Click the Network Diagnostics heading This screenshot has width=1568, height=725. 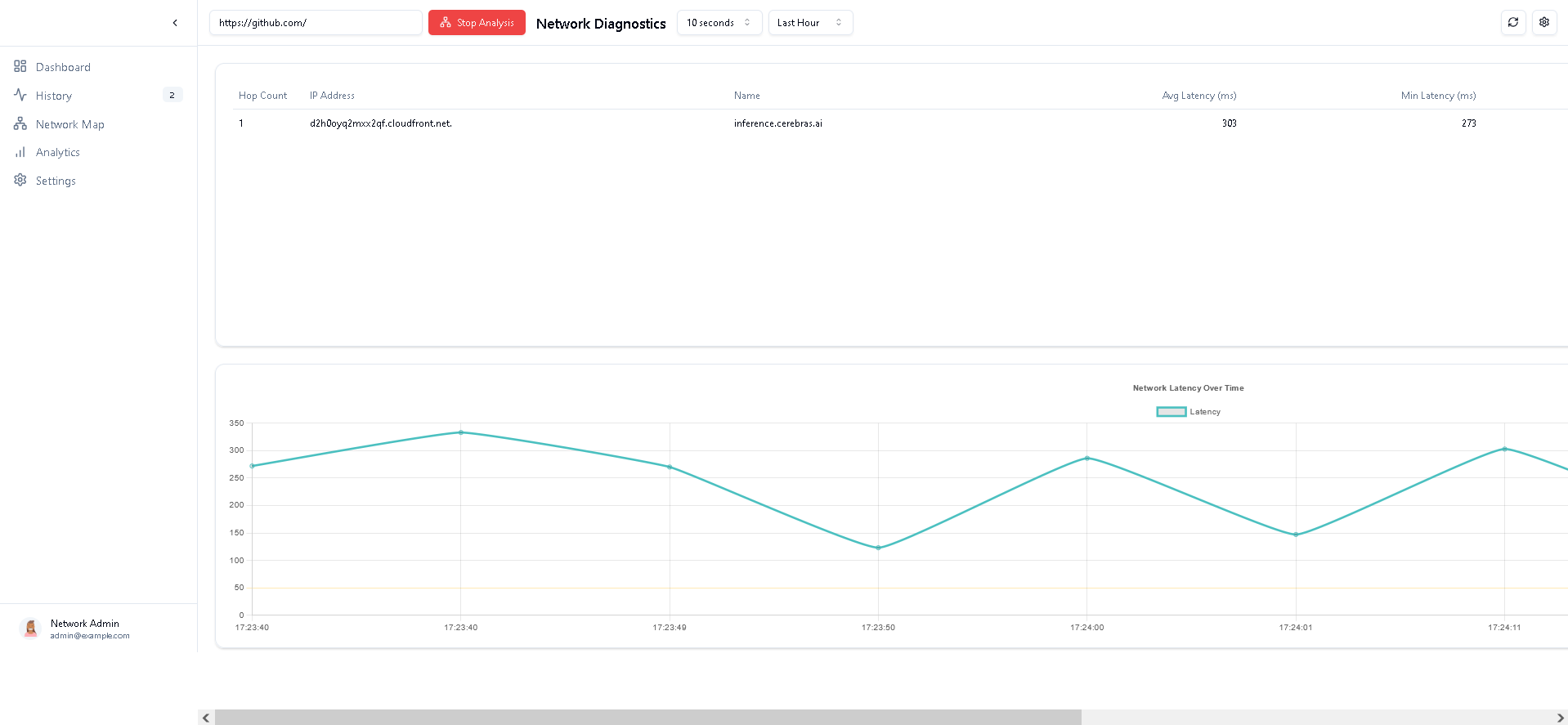click(x=601, y=24)
